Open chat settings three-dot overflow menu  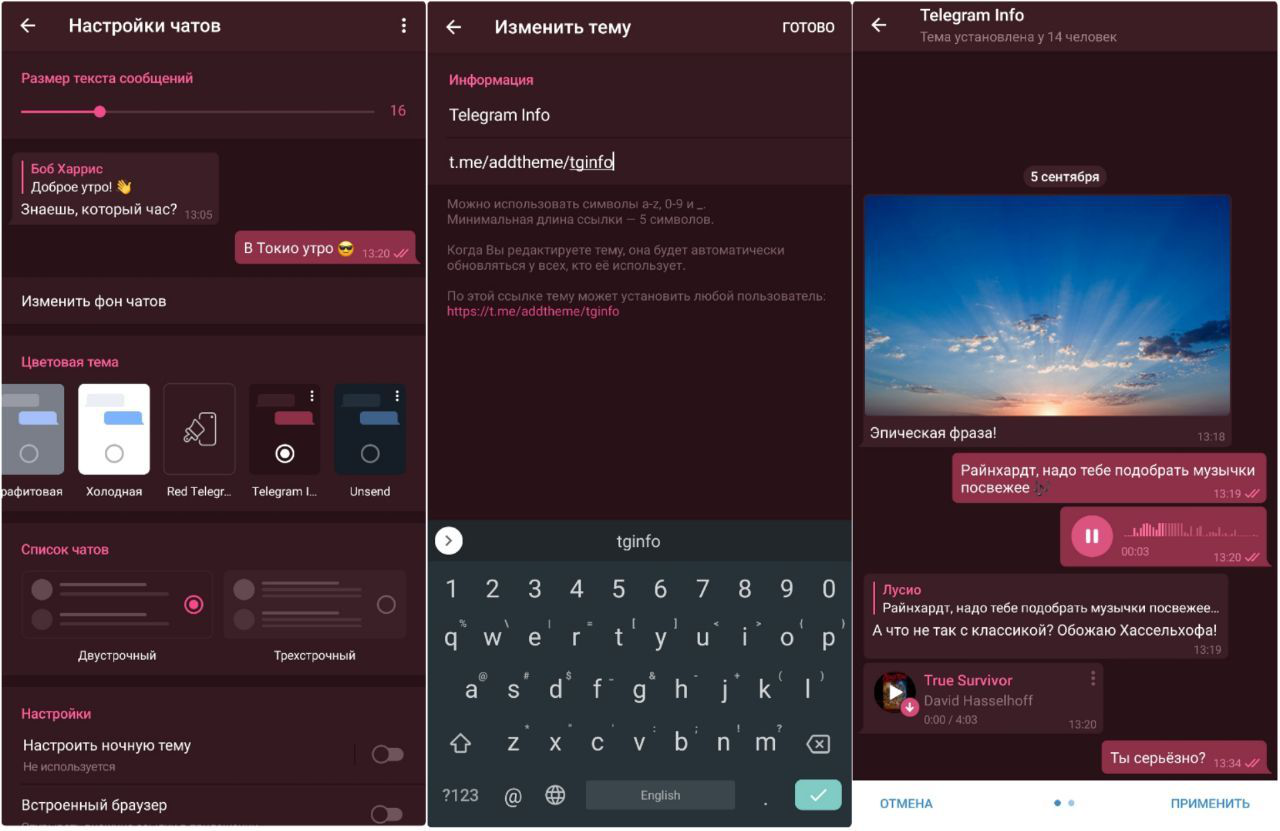(403, 26)
